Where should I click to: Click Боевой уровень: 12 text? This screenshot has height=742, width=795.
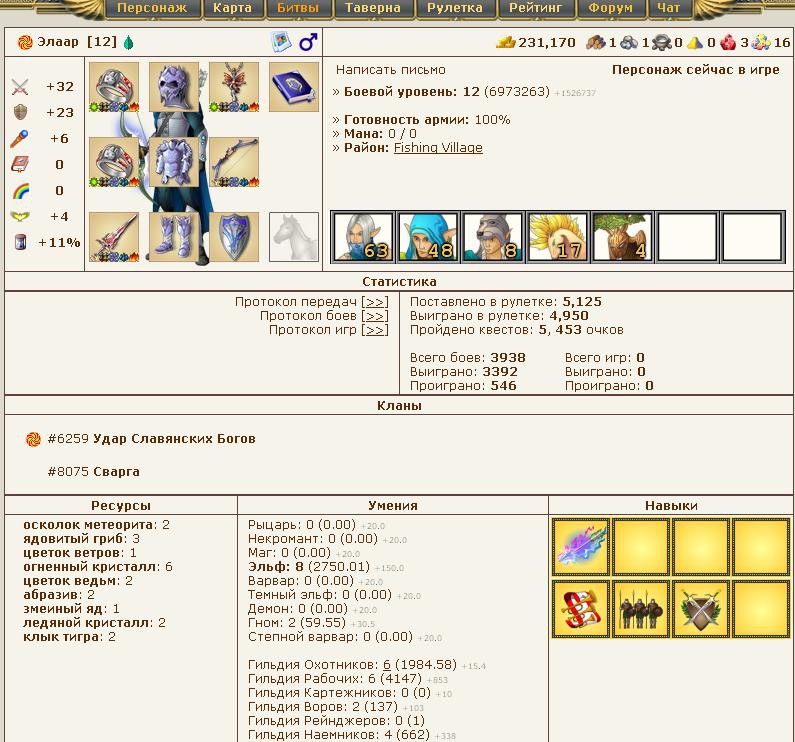pyautogui.click(x=412, y=92)
